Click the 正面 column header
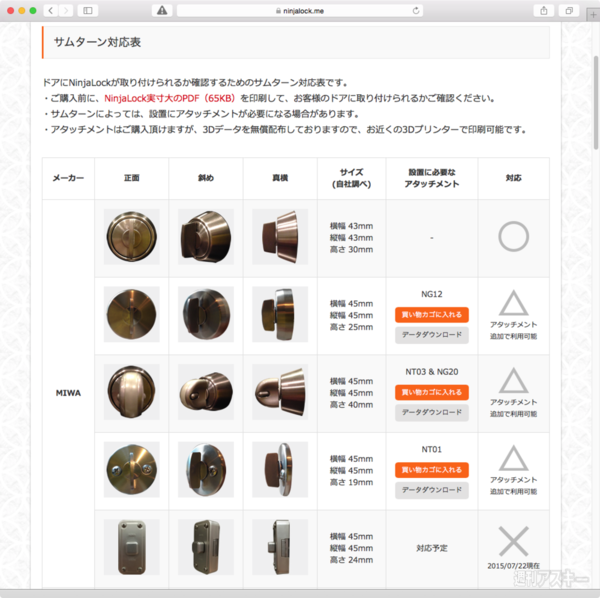This screenshot has height=598, width=600. (x=131, y=178)
